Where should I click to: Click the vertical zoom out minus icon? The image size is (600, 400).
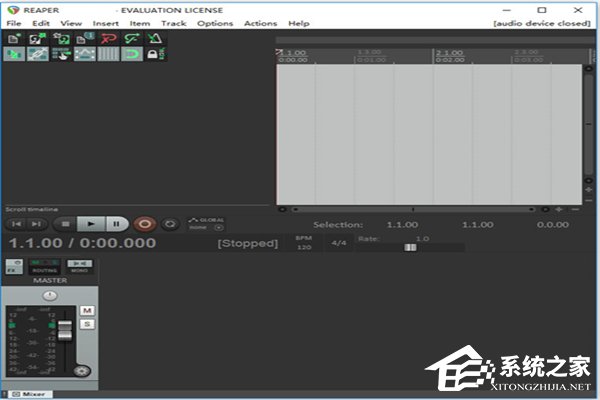pyautogui.click(x=589, y=200)
